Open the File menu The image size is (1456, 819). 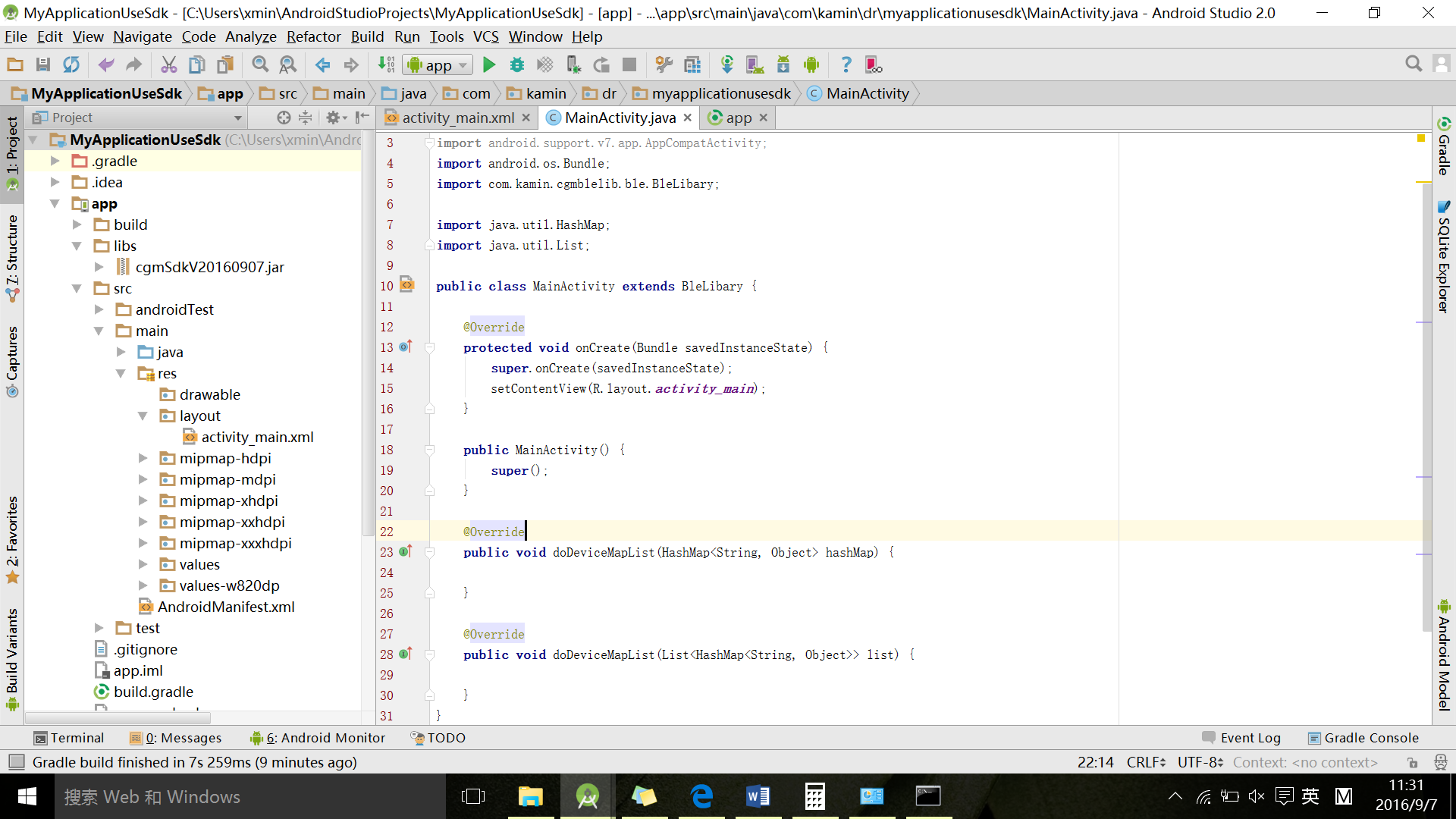[x=16, y=36]
